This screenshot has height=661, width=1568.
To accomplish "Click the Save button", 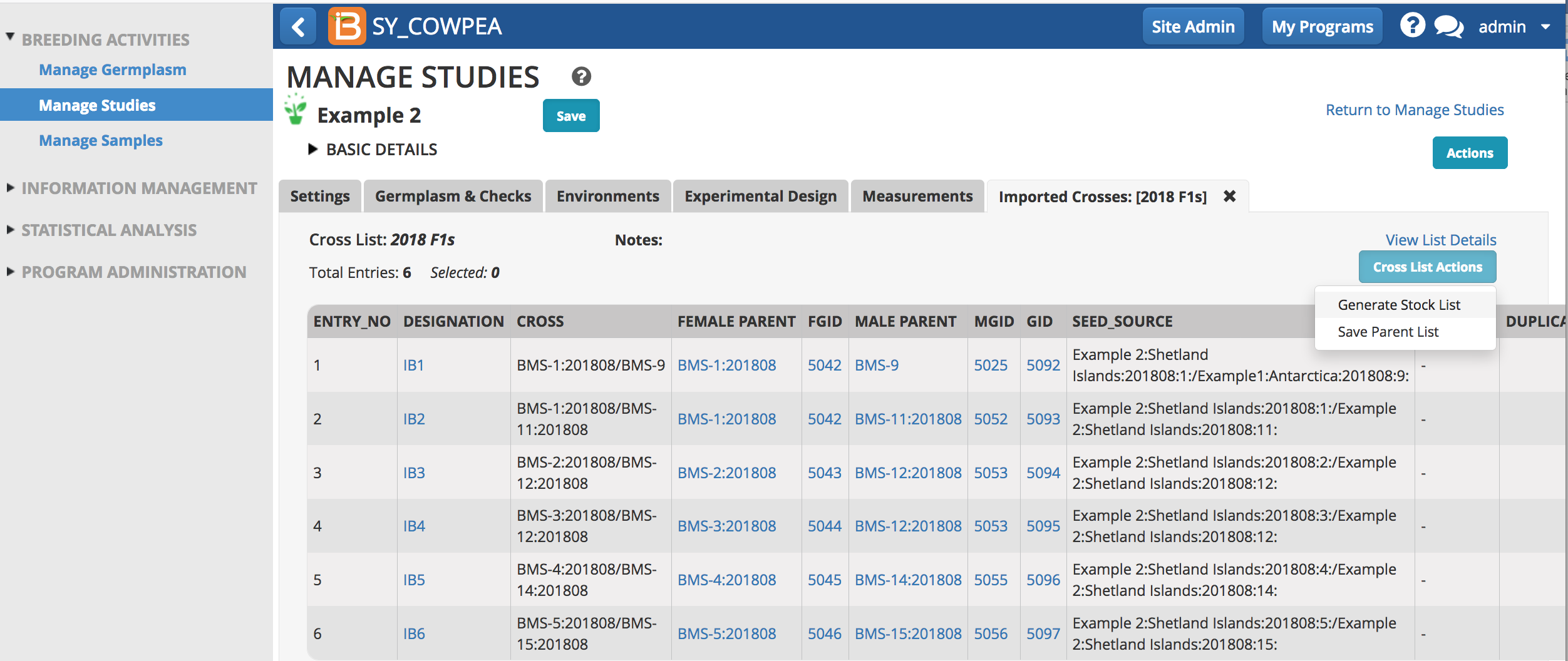I will point(571,116).
